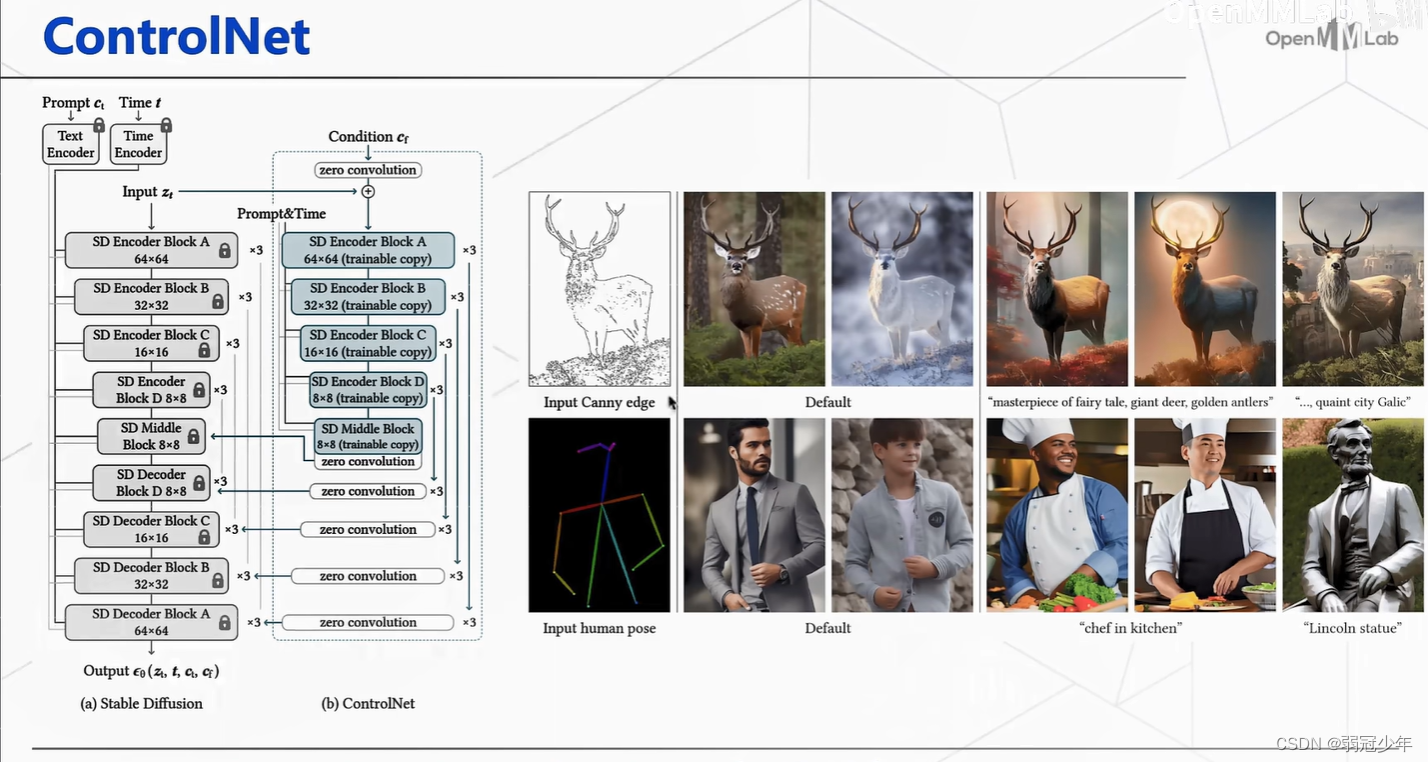Open the colored human pose skeleton image
Screen dimensions: 1428x762
pyautogui.click(x=600, y=515)
